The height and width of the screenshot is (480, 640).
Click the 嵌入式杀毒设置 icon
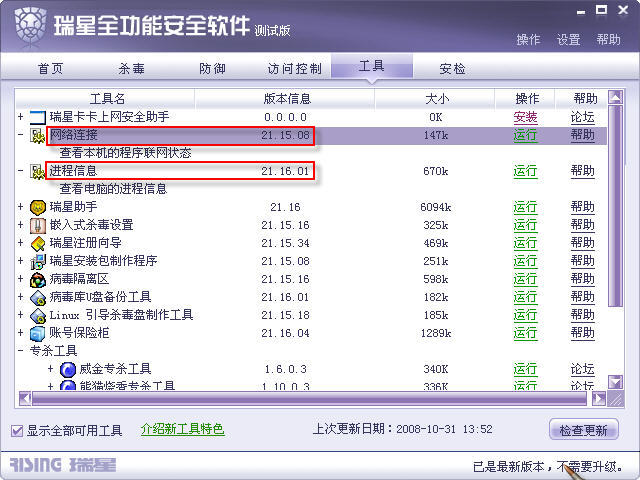[38, 225]
